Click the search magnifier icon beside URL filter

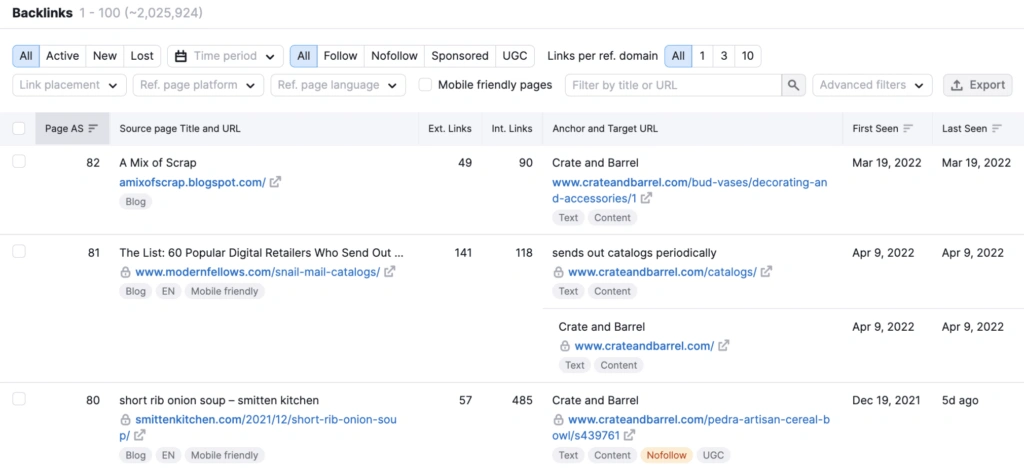pyautogui.click(x=793, y=85)
